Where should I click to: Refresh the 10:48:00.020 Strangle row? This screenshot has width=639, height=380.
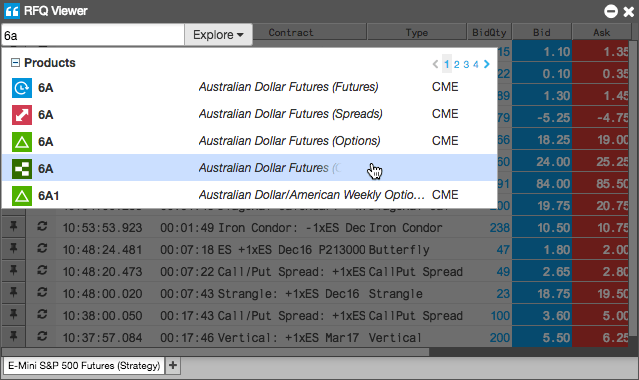42,293
